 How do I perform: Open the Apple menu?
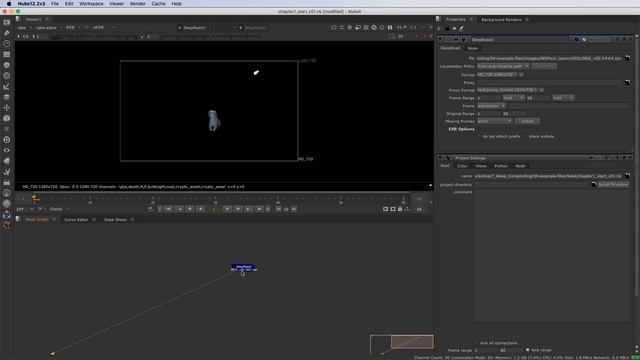tap(9, 4)
